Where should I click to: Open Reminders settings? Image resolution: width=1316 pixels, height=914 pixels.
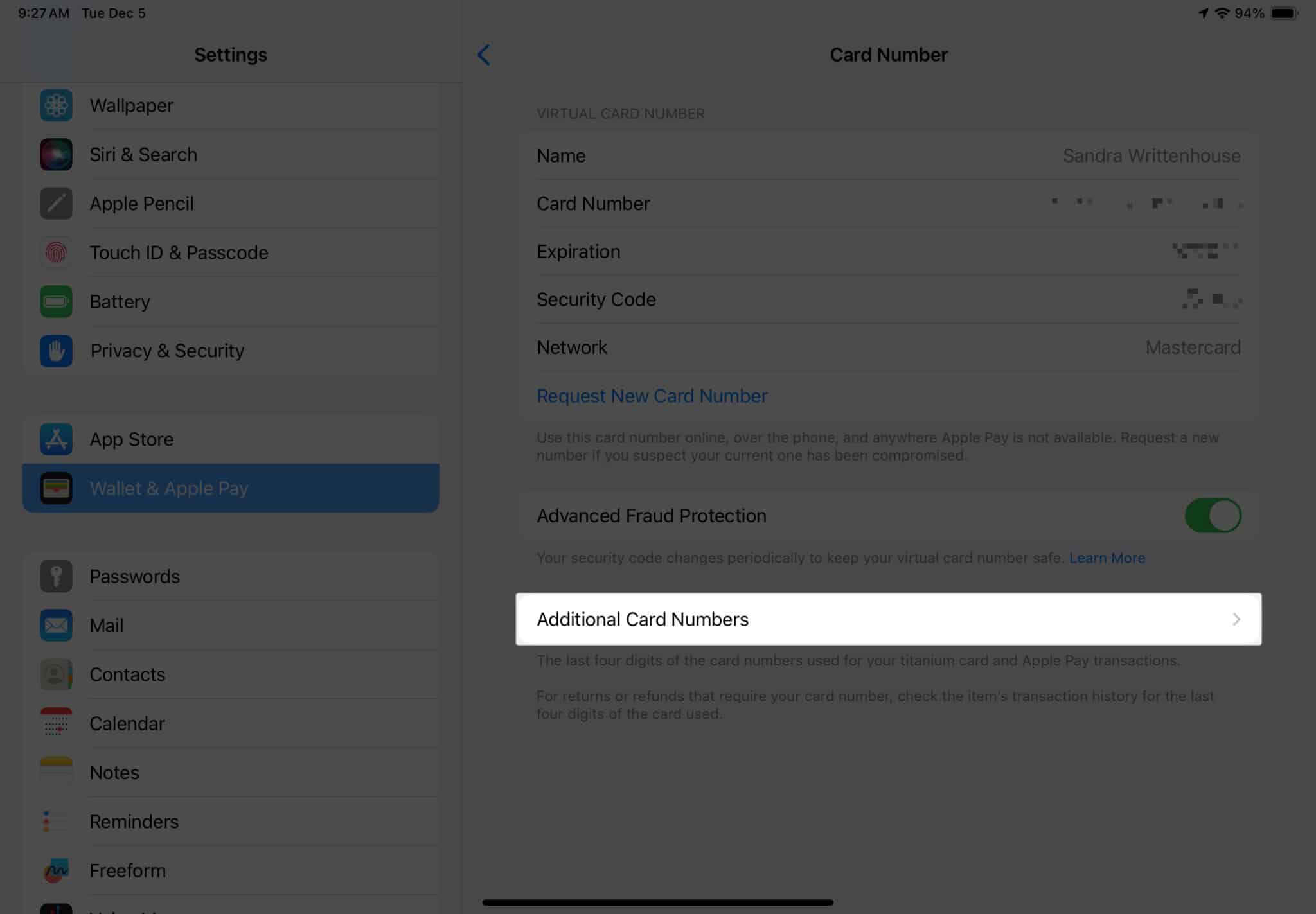[x=134, y=821]
